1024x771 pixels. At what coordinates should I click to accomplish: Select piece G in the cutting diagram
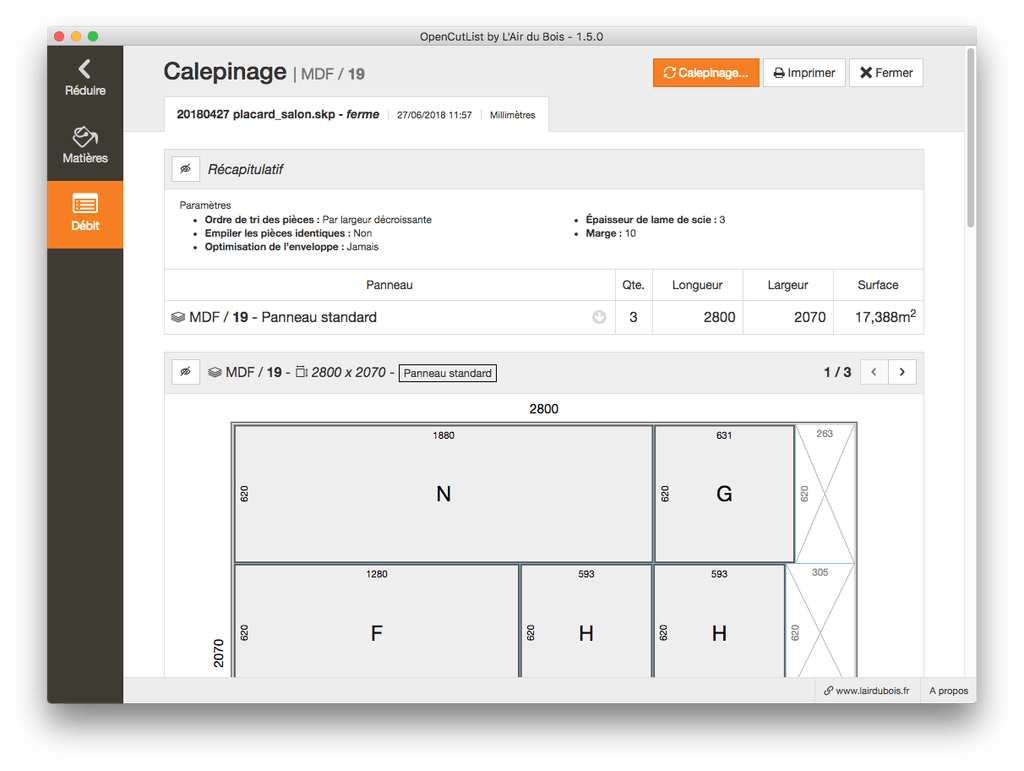pyautogui.click(x=724, y=494)
